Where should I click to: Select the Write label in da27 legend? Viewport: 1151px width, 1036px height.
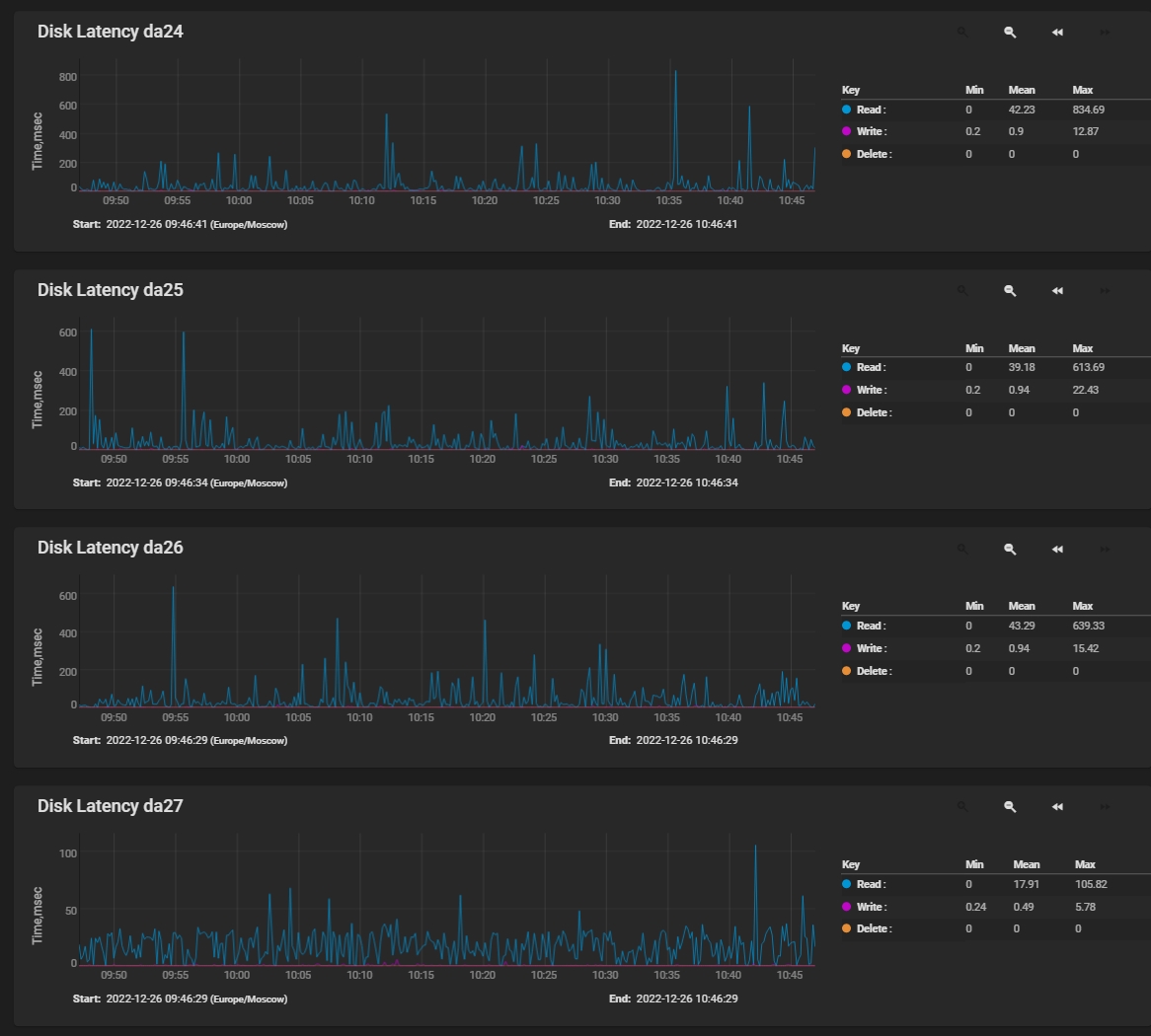pyautogui.click(x=871, y=907)
